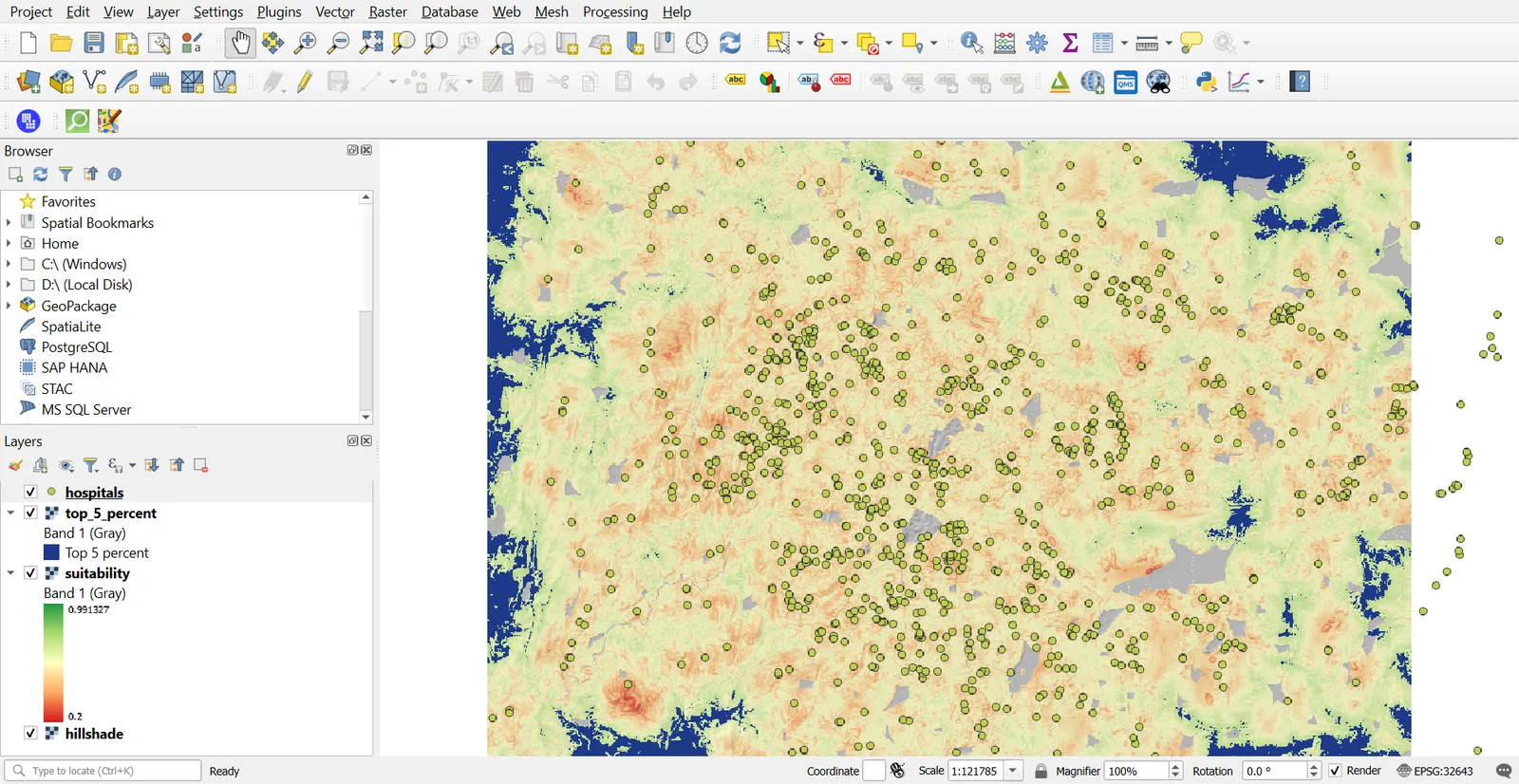Image resolution: width=1519 pixels, height=784 pixels.
Task: Toggle visibility of the top_5_percent layer
Action: click(30, 513)
